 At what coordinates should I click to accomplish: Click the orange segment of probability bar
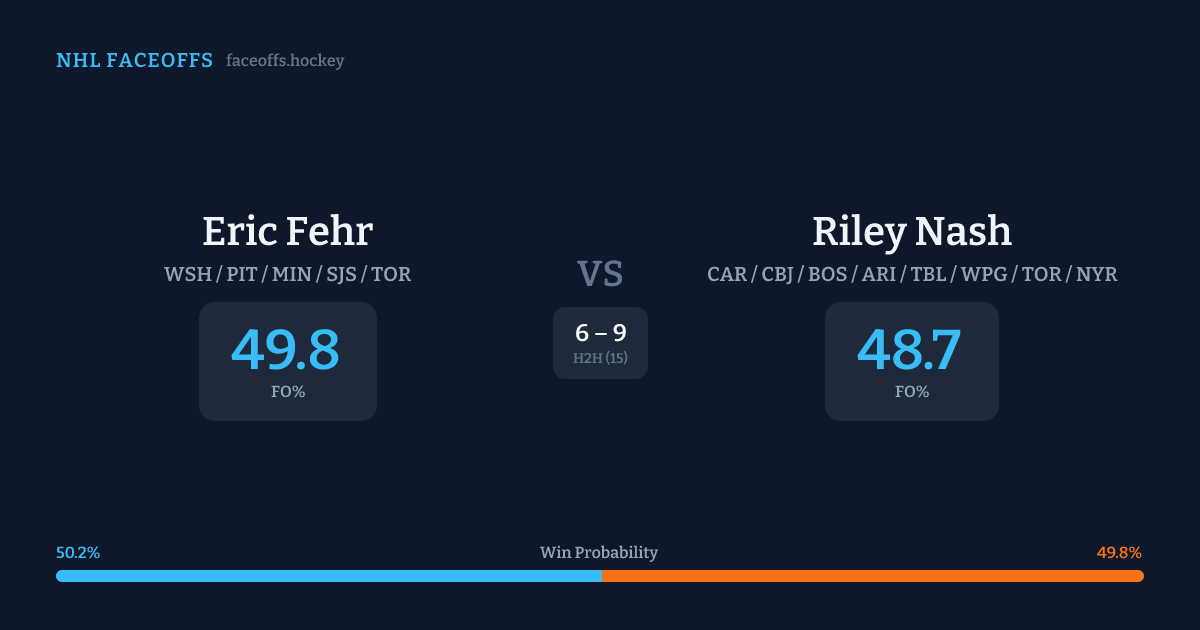pyautogui.click(x=872, y=576)
